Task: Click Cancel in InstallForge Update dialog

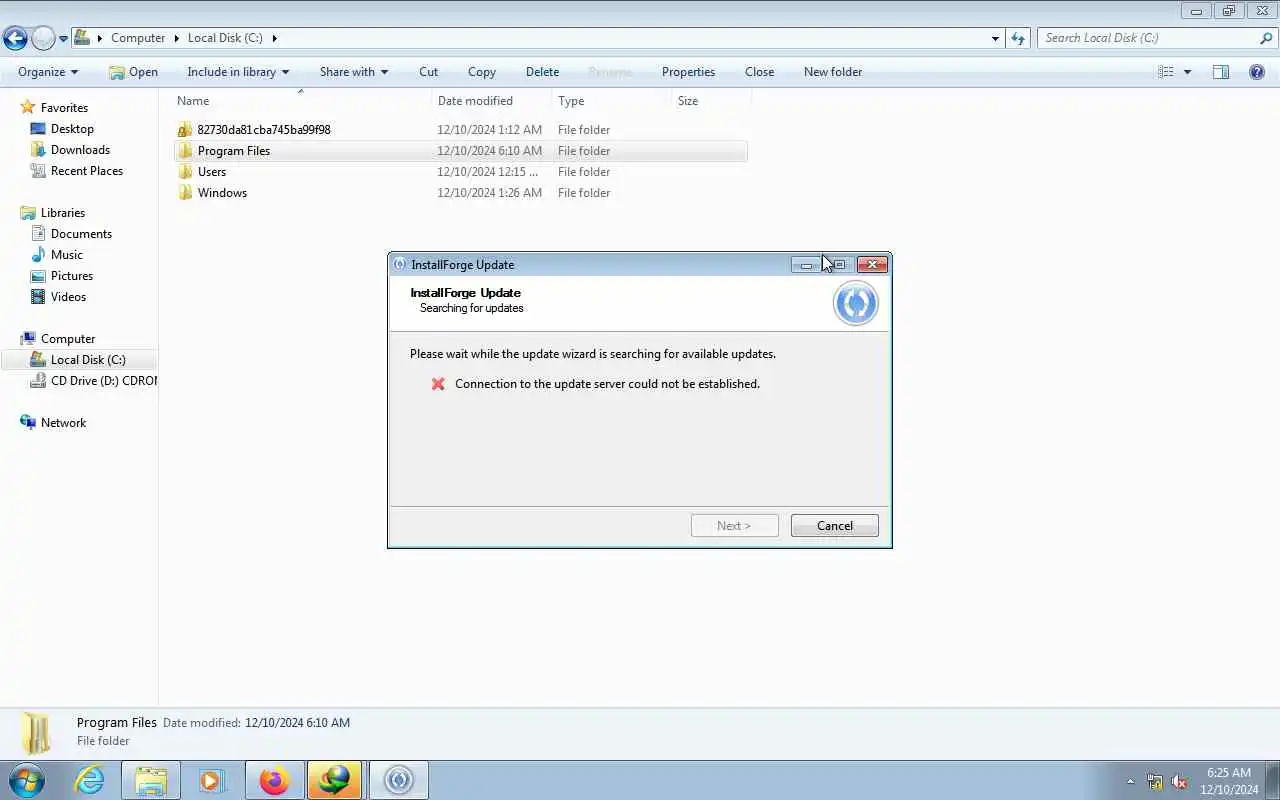Action: (x=835, y=526)
